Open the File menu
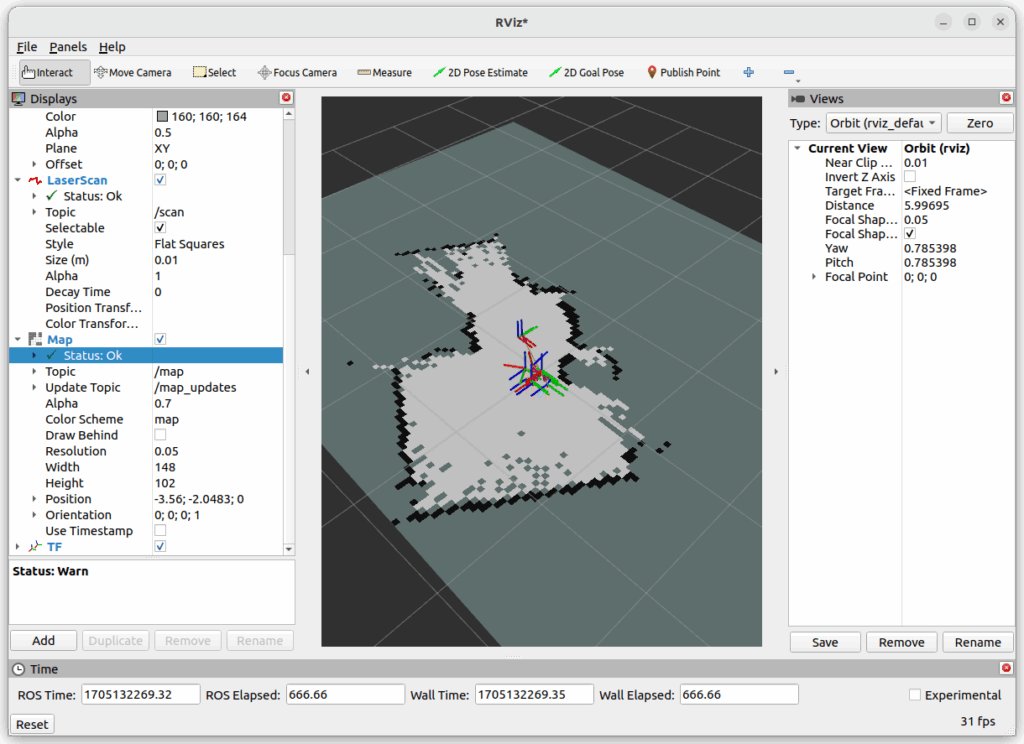Viewport: 1024px width, 744px height. 27,47
